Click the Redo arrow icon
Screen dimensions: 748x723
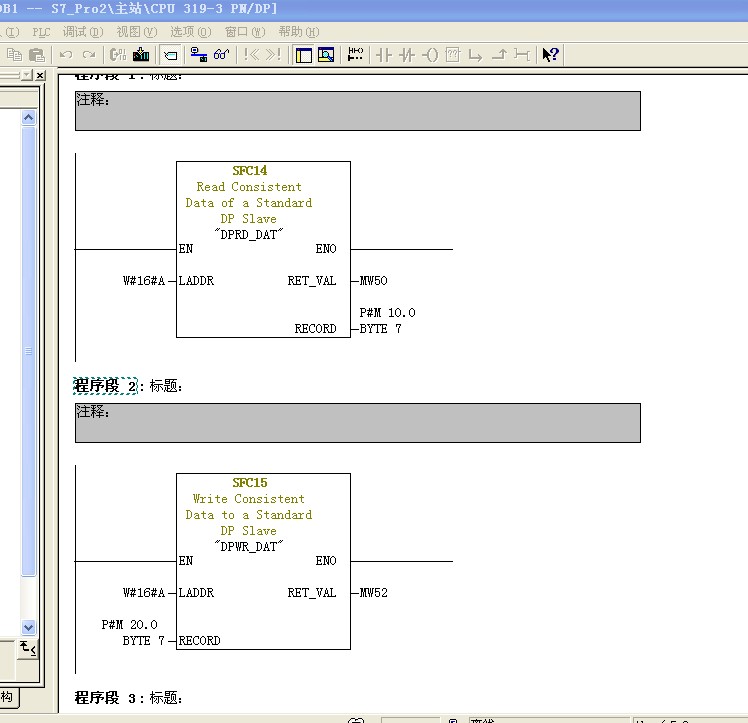click(89, 55)
